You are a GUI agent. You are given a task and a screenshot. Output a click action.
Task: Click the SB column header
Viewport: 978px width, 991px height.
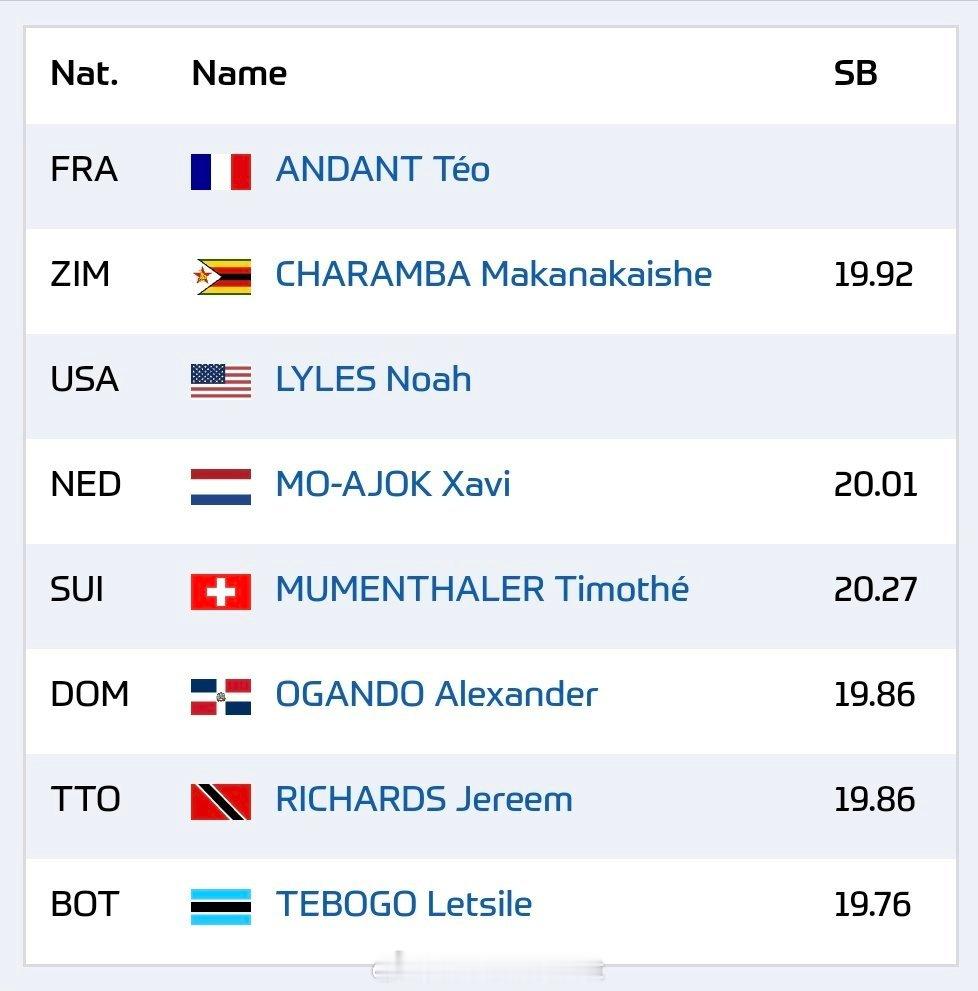[855, 73]
